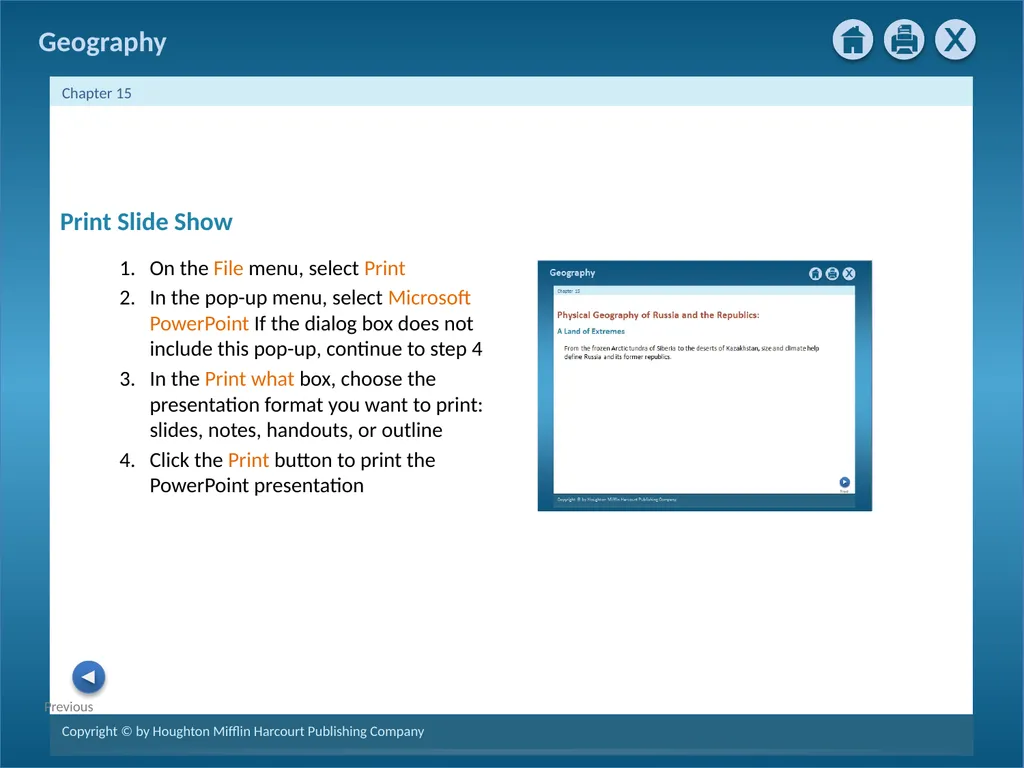Click the 'slides, notes, handouts, or outline' line
The image size is (1024, 768).
pyautogui.click(x=296, y=430)
